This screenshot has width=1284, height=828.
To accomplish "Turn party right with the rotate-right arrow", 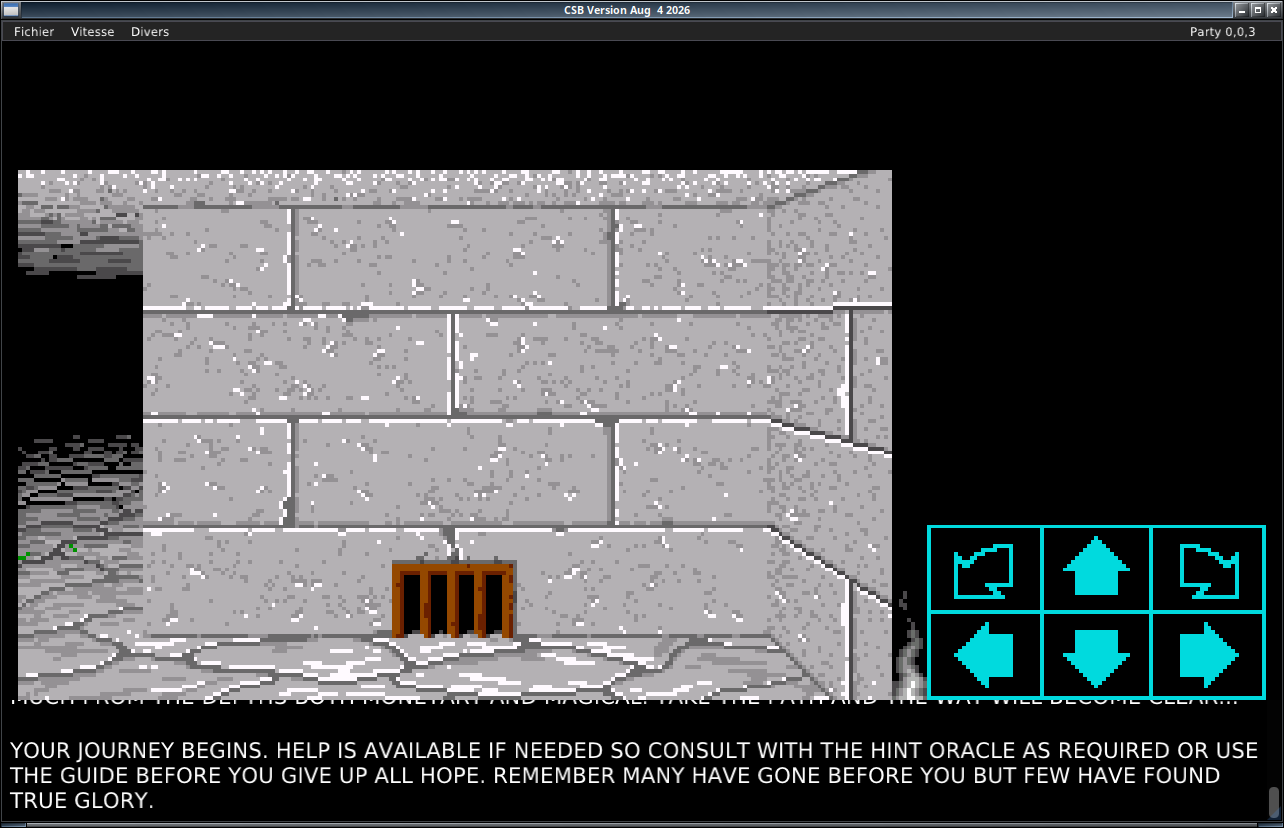I will (1209, 569).
